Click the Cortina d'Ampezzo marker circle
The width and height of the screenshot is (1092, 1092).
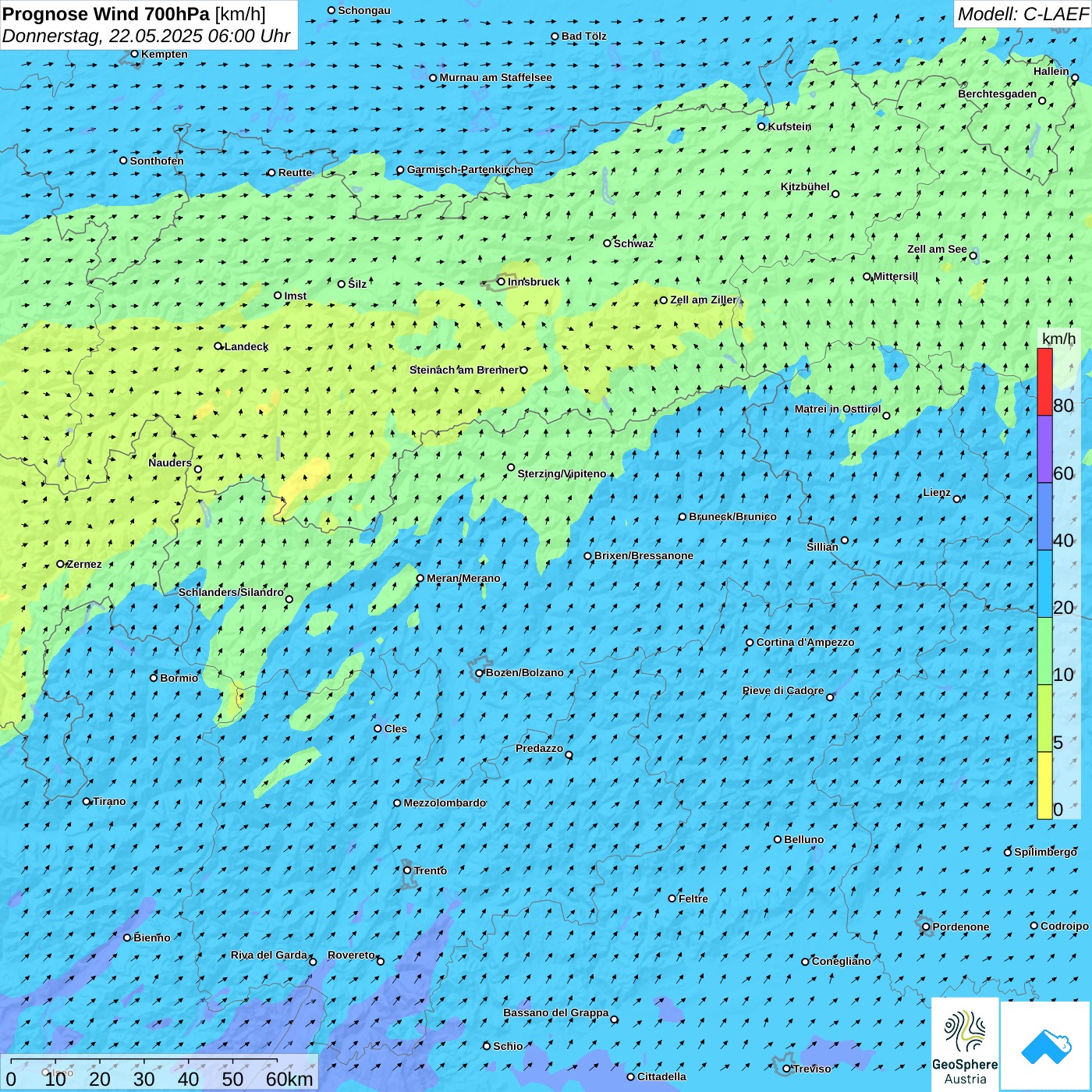750,643
